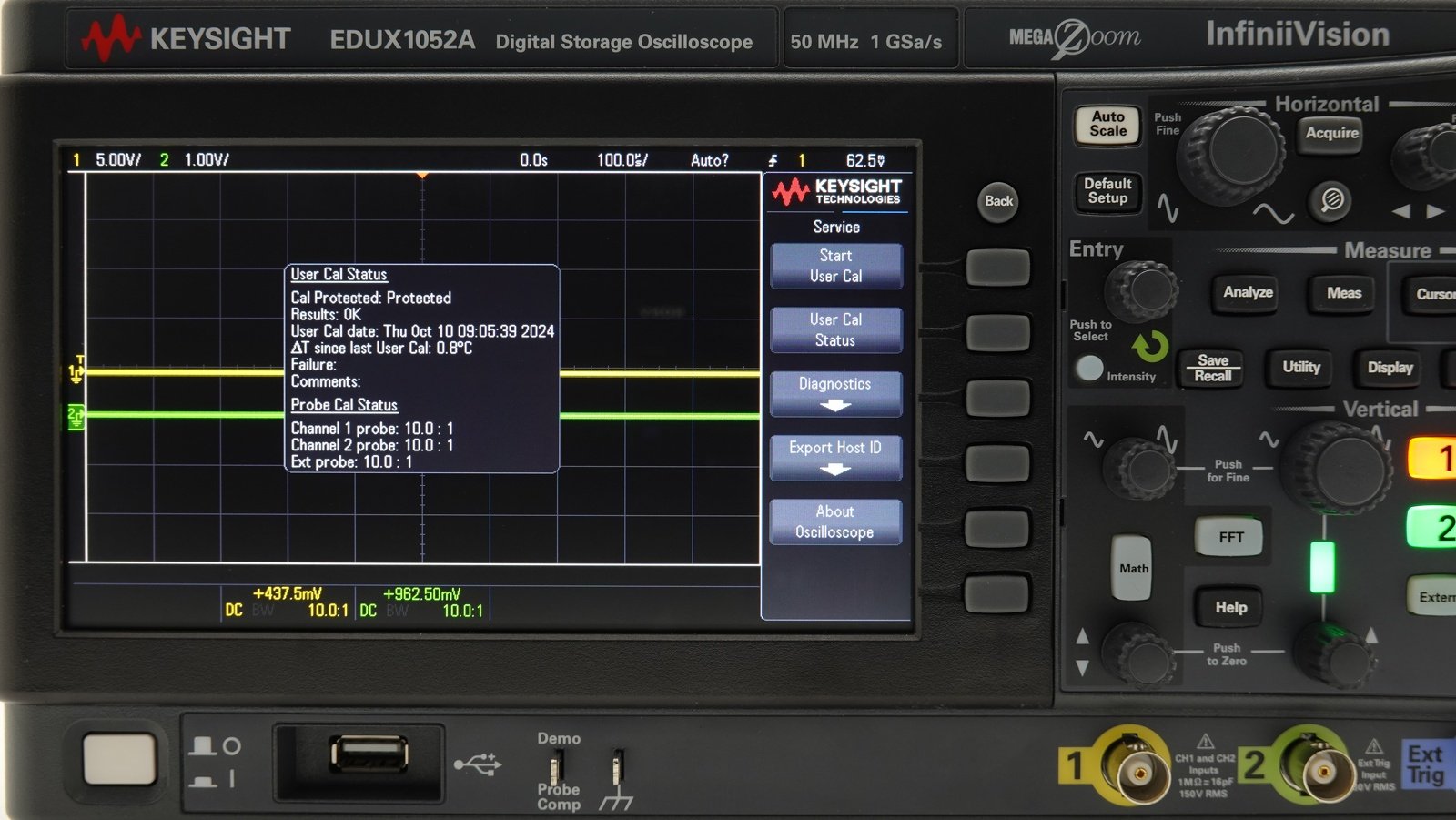Click the Ext probe 10.0 : 1 line

point(351,462)
